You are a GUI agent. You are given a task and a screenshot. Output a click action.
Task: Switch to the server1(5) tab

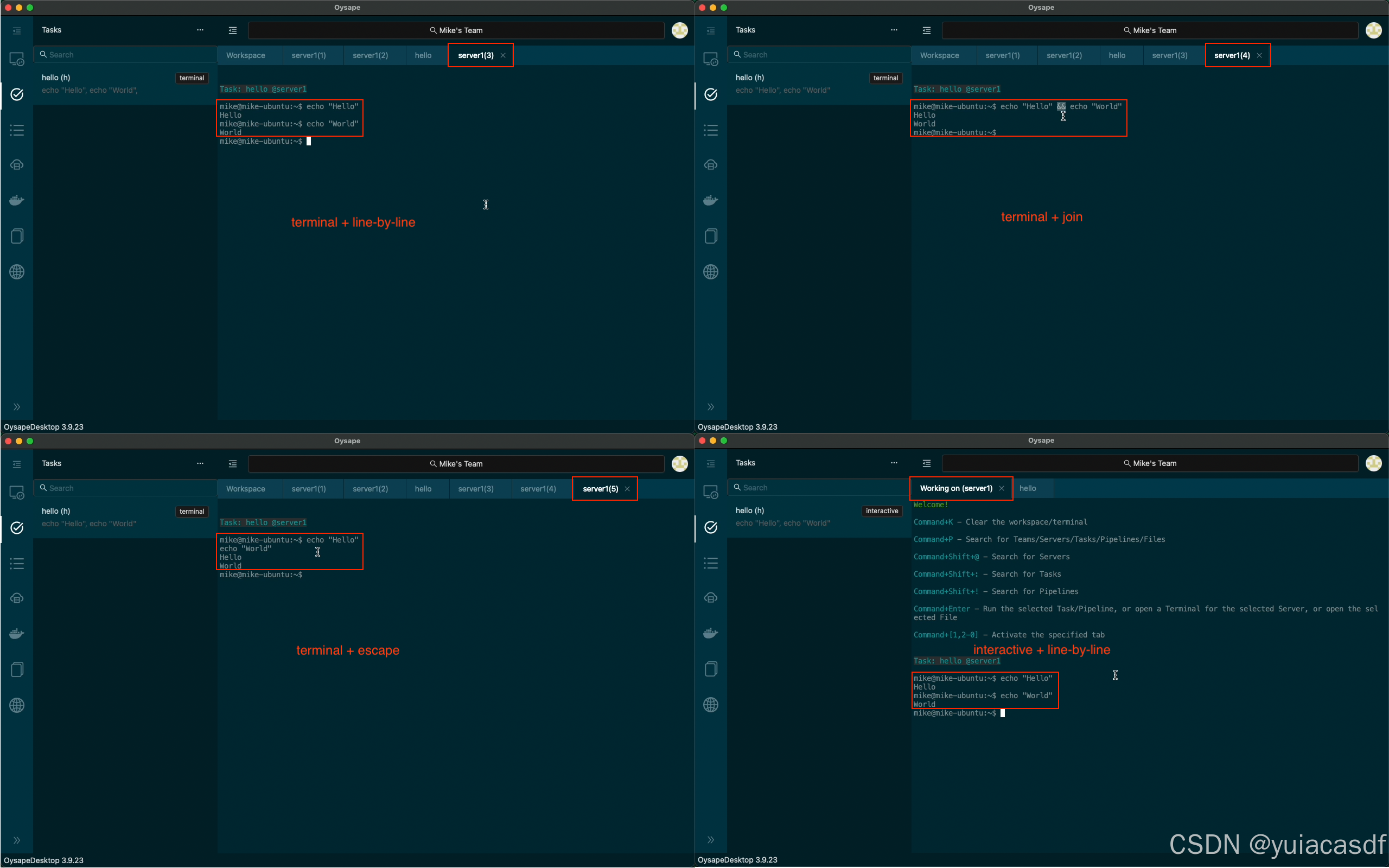click(600, 489)
